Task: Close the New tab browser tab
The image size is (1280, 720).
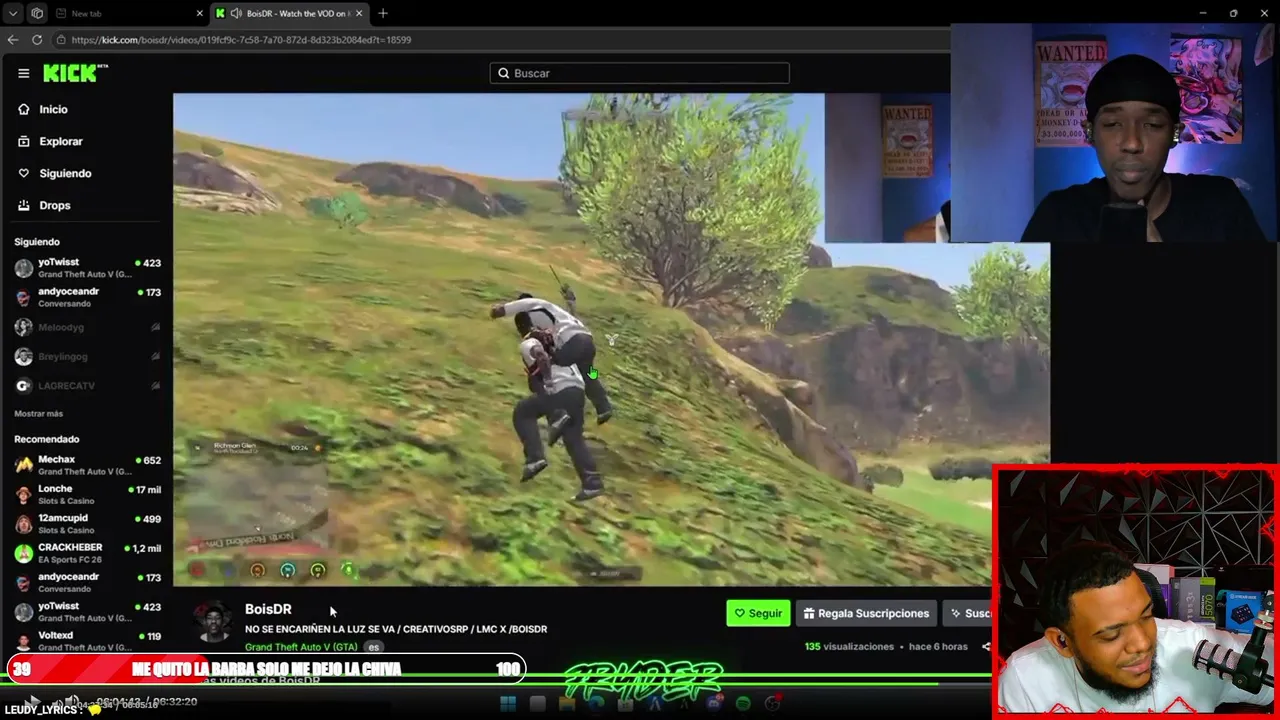Action: (199, 13)
